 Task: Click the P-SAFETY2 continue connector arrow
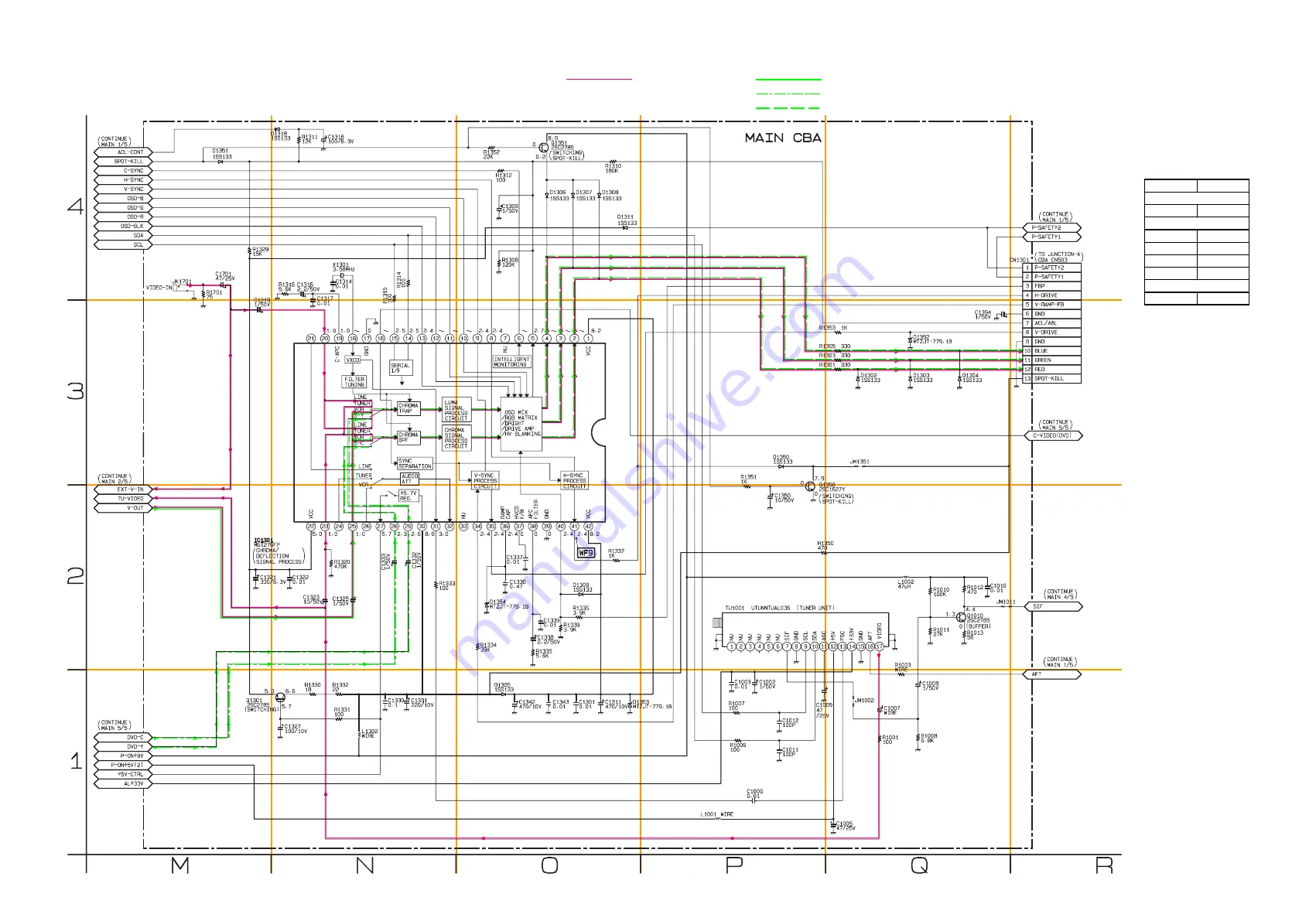click(1051, 228)
